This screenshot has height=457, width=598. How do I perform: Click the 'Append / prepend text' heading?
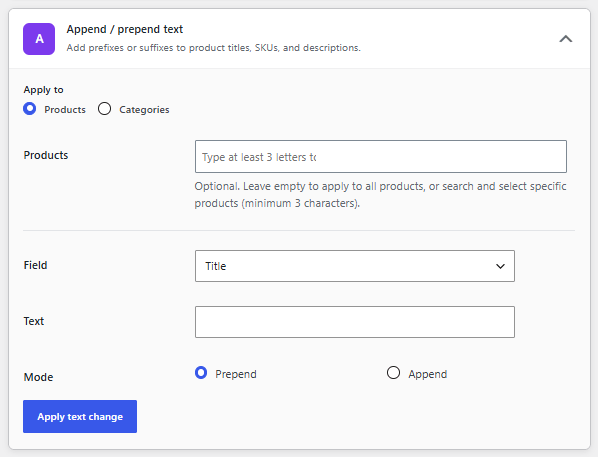coord(125,29)
